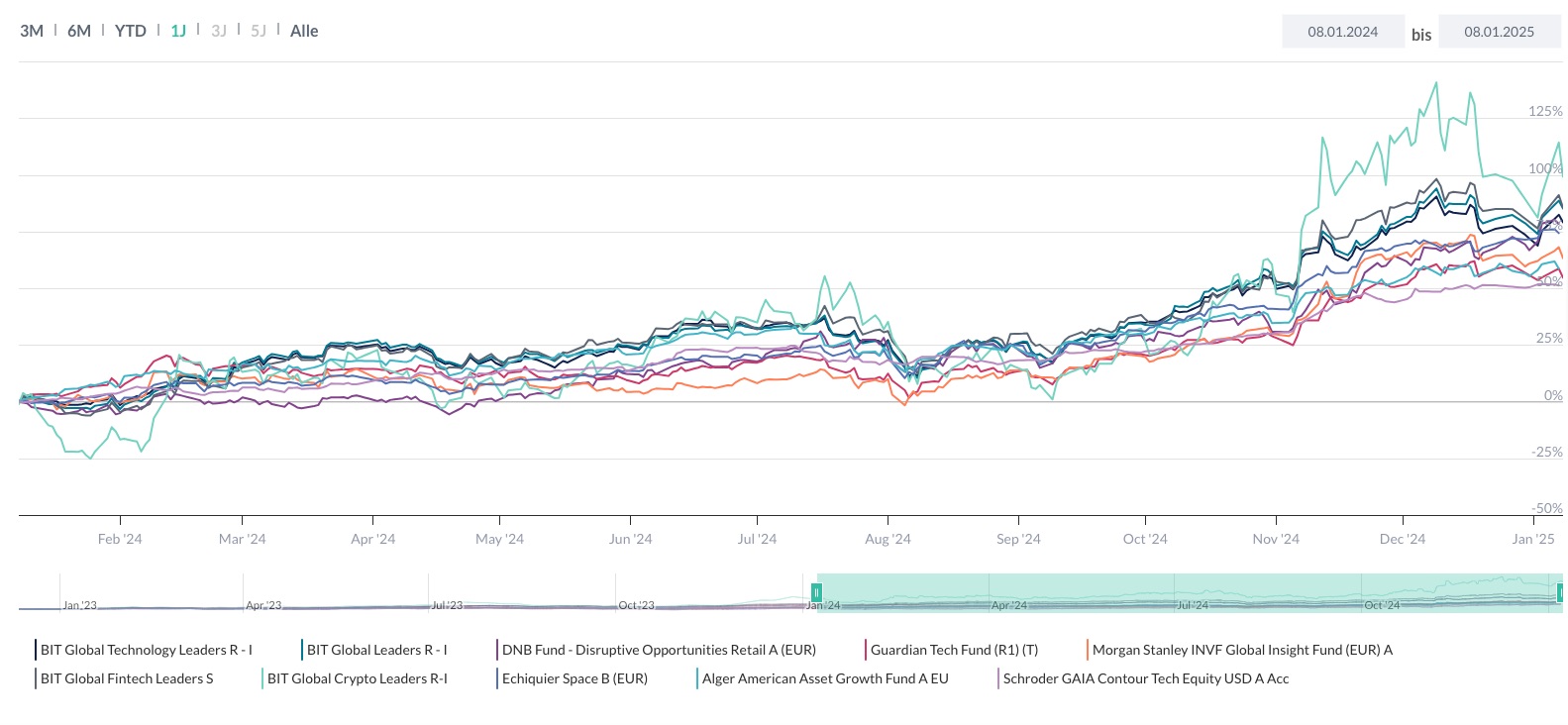Choose the YTD period option
Screen dimensions: 1568x725
click(x=130, y=31)
